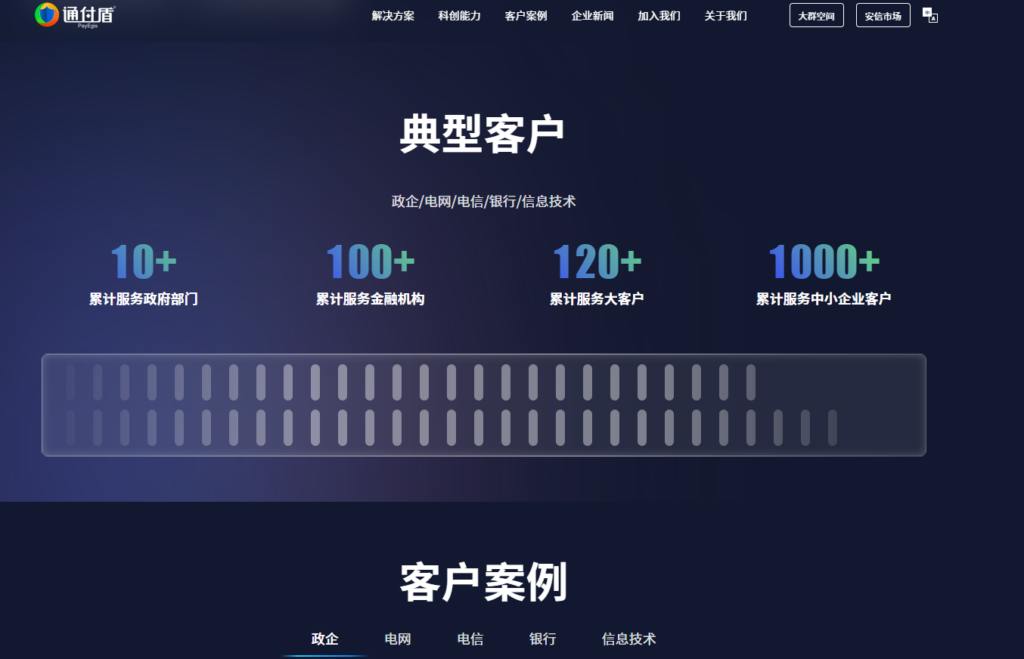Click the 政企/电网/电信/银行/信息技术 subtitle text
Image resolution: width=1024 pixels, height=659 pixels.
point(484,200)
